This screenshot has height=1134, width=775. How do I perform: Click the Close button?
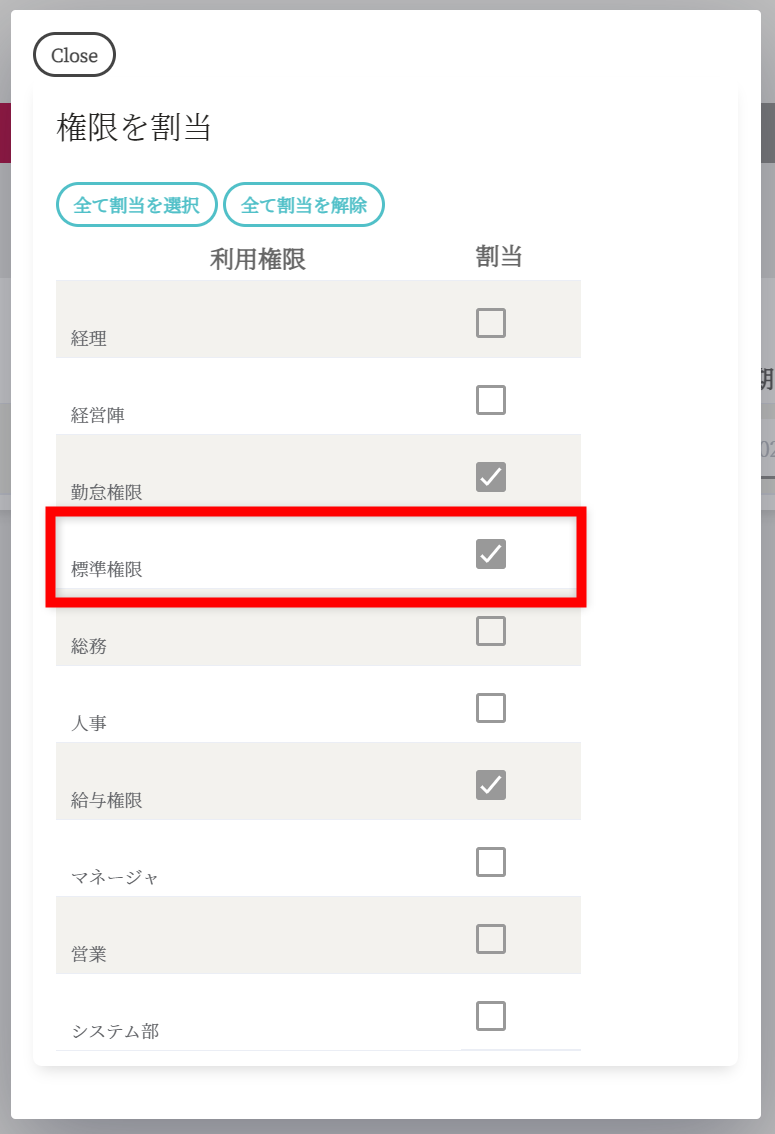tap(74, 55)
